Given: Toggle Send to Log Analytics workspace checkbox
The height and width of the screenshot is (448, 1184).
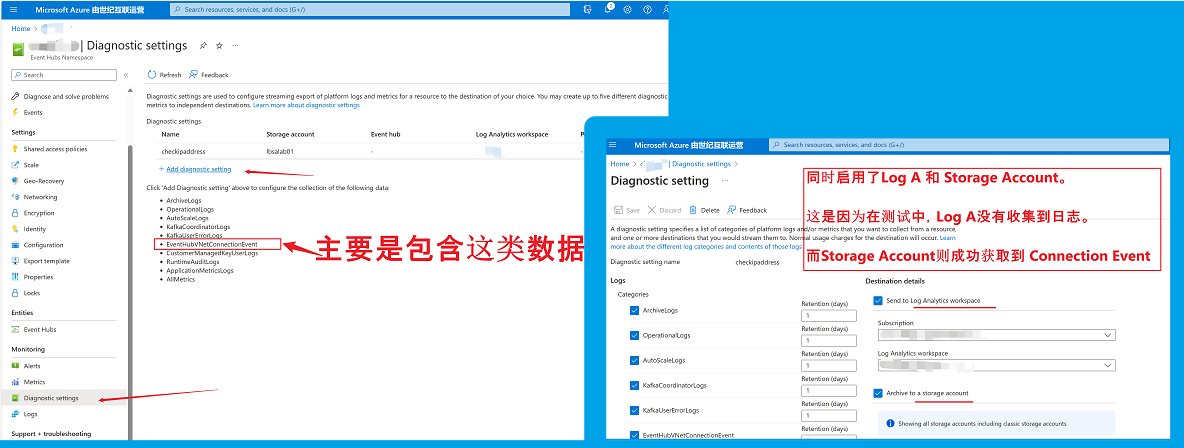Looking at the screenshot, I should [878, 300].
